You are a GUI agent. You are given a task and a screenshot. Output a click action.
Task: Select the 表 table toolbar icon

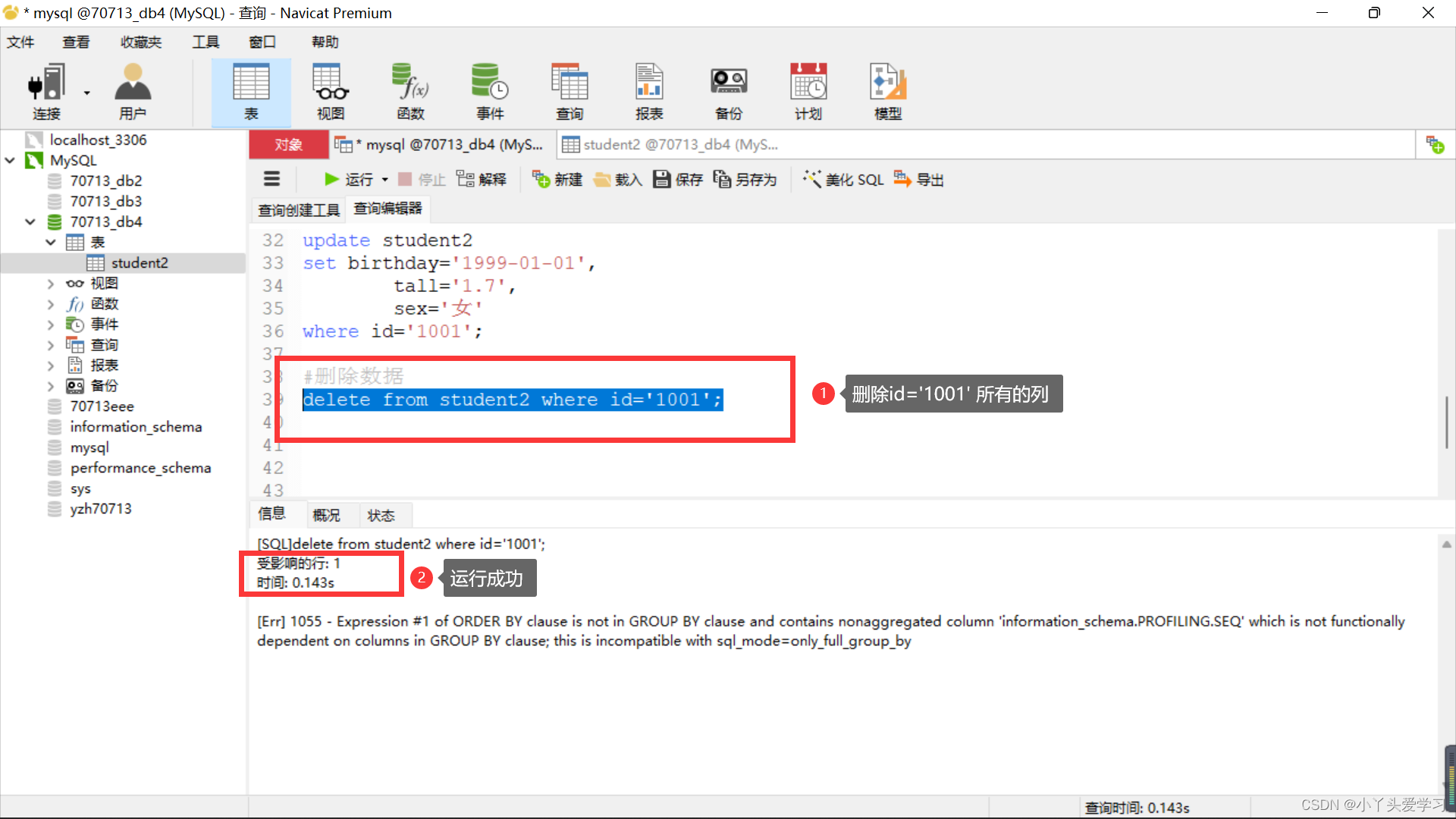pyautogui.click(x=251, y=92)
